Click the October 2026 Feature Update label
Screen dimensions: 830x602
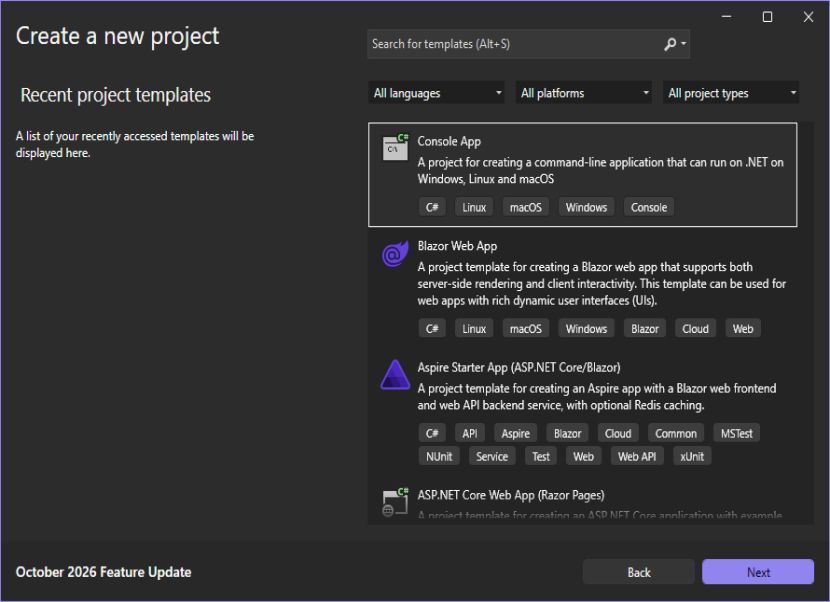pyautogui.click(x=103, y=572)
